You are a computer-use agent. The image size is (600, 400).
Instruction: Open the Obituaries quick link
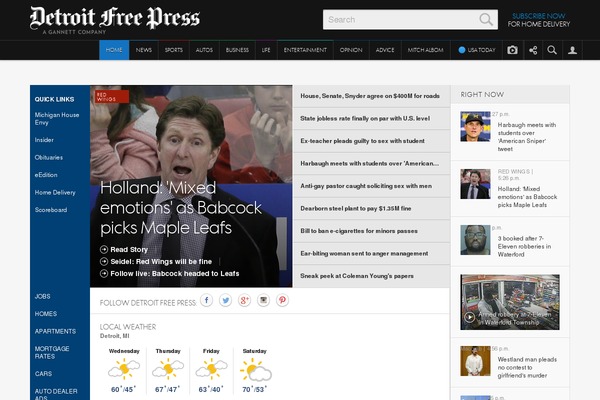pos(49,157)
